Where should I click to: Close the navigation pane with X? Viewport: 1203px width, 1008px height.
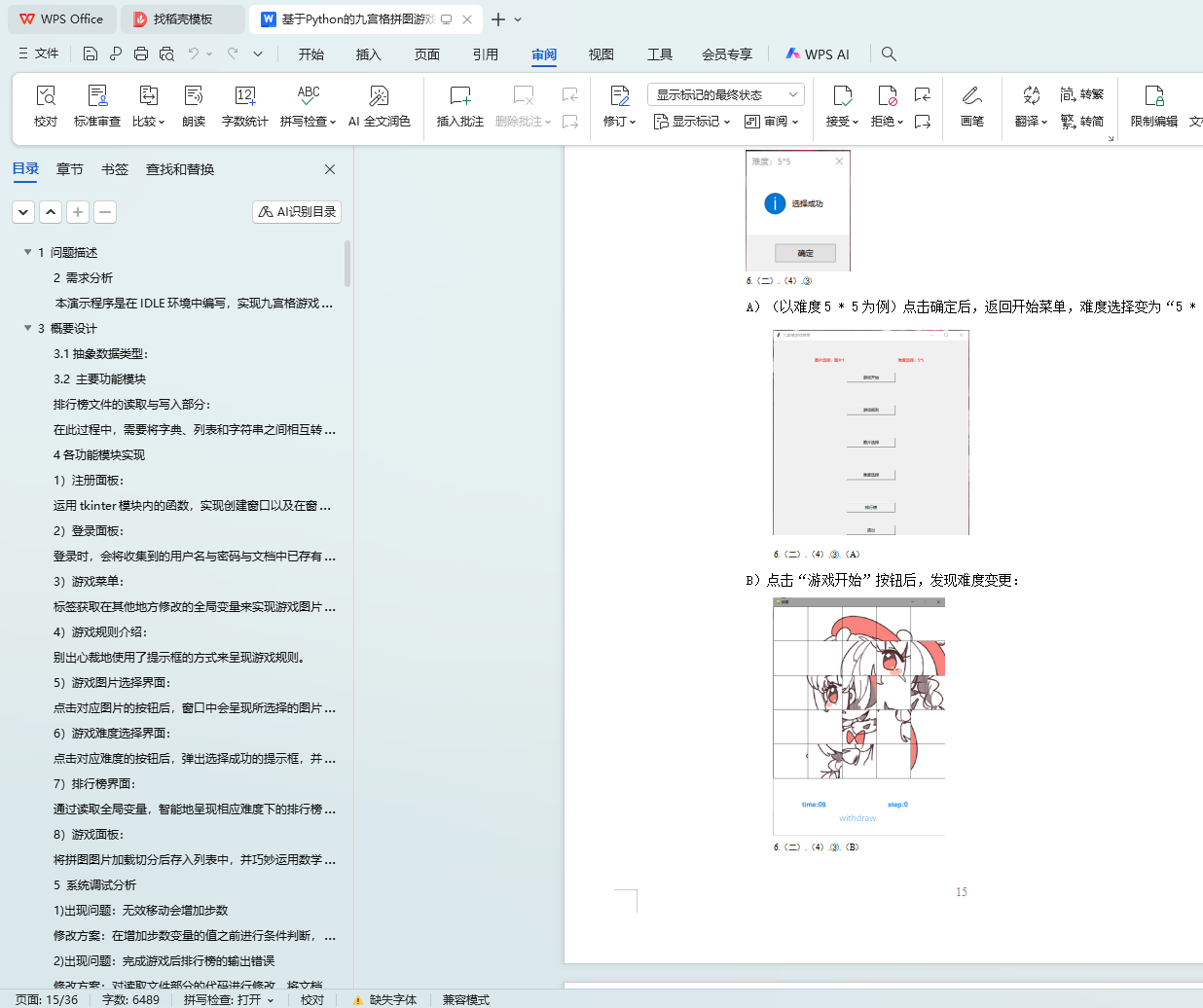pyautogui.click(x=330, y=169)
